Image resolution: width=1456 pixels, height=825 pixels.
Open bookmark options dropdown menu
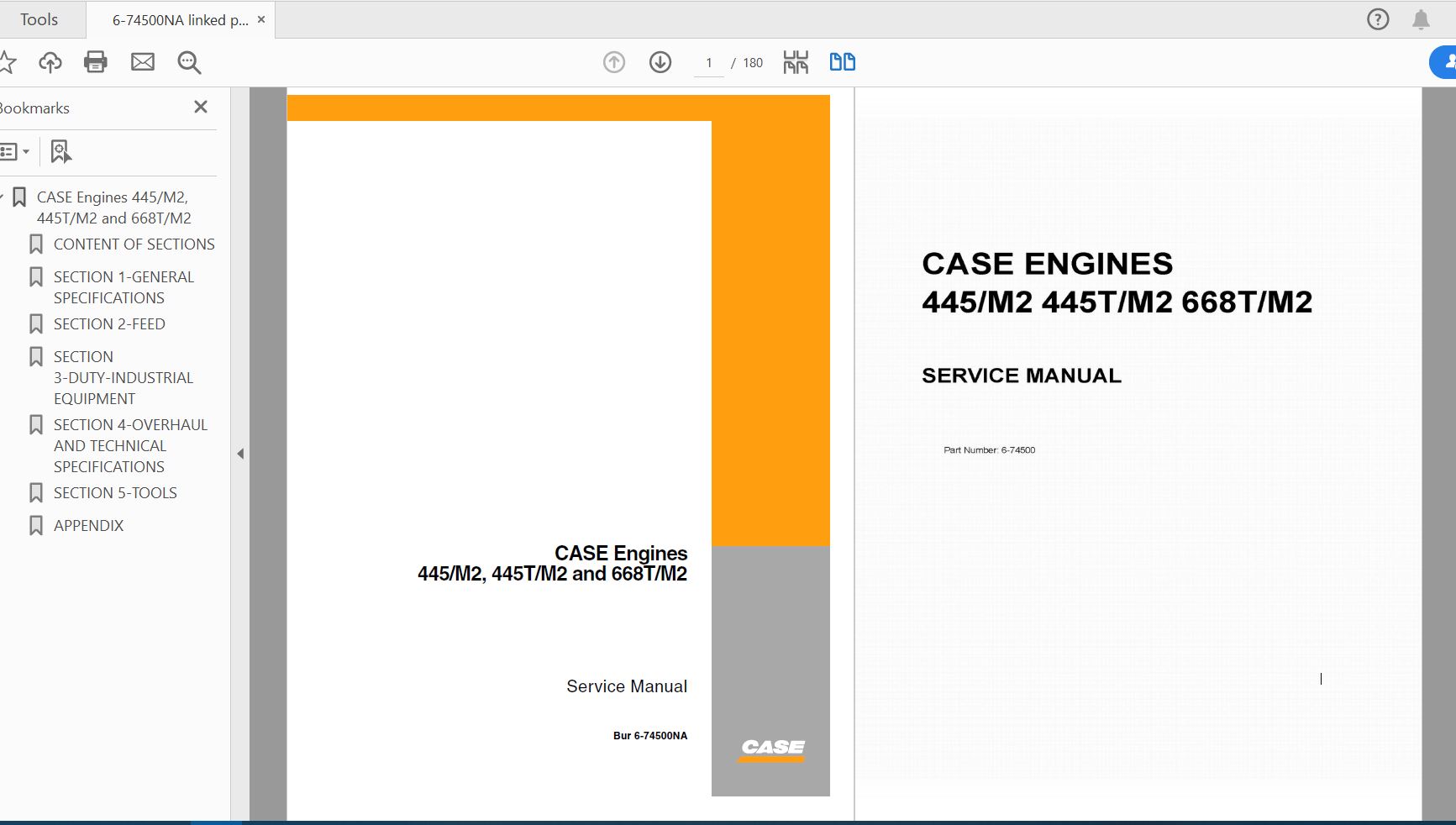point(15,152)
